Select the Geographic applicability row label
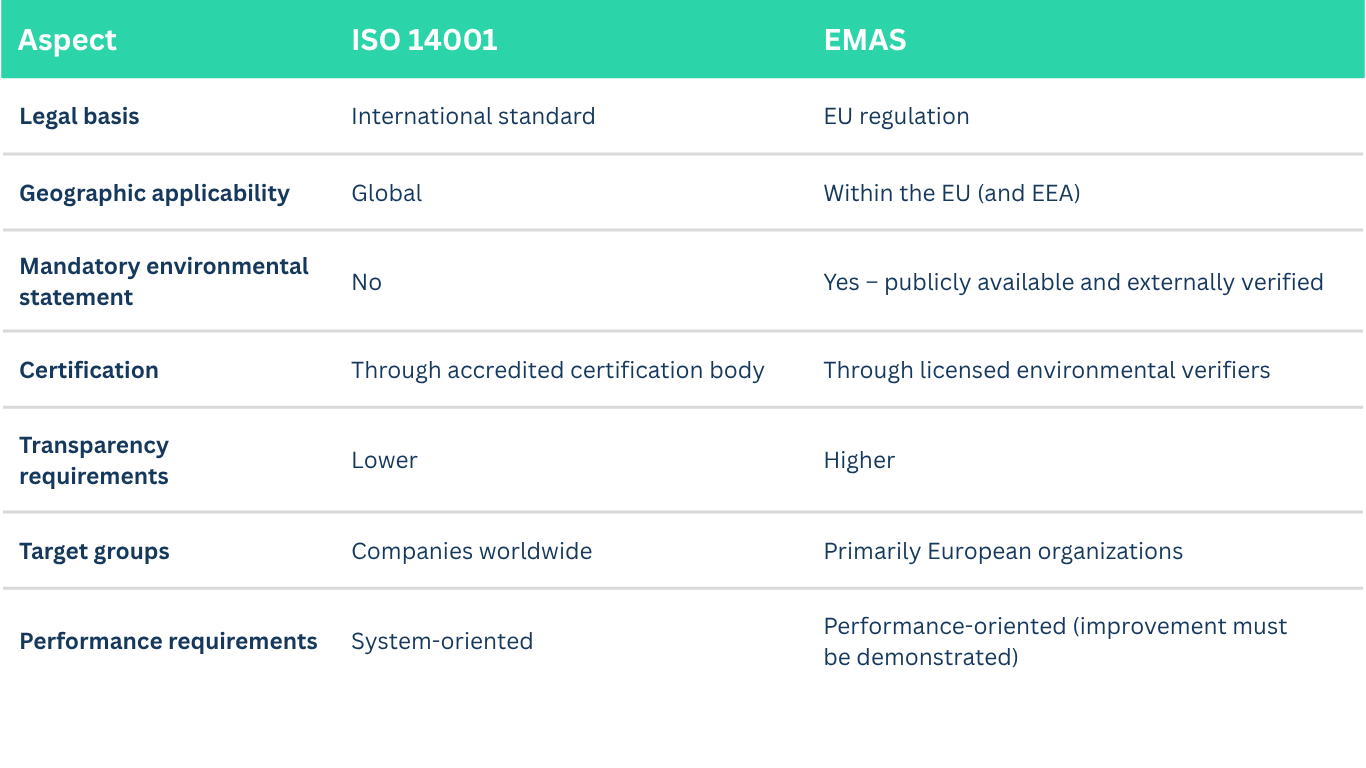Image resolution: width=1366 pixels, height=768 pixels. (154, 193)
